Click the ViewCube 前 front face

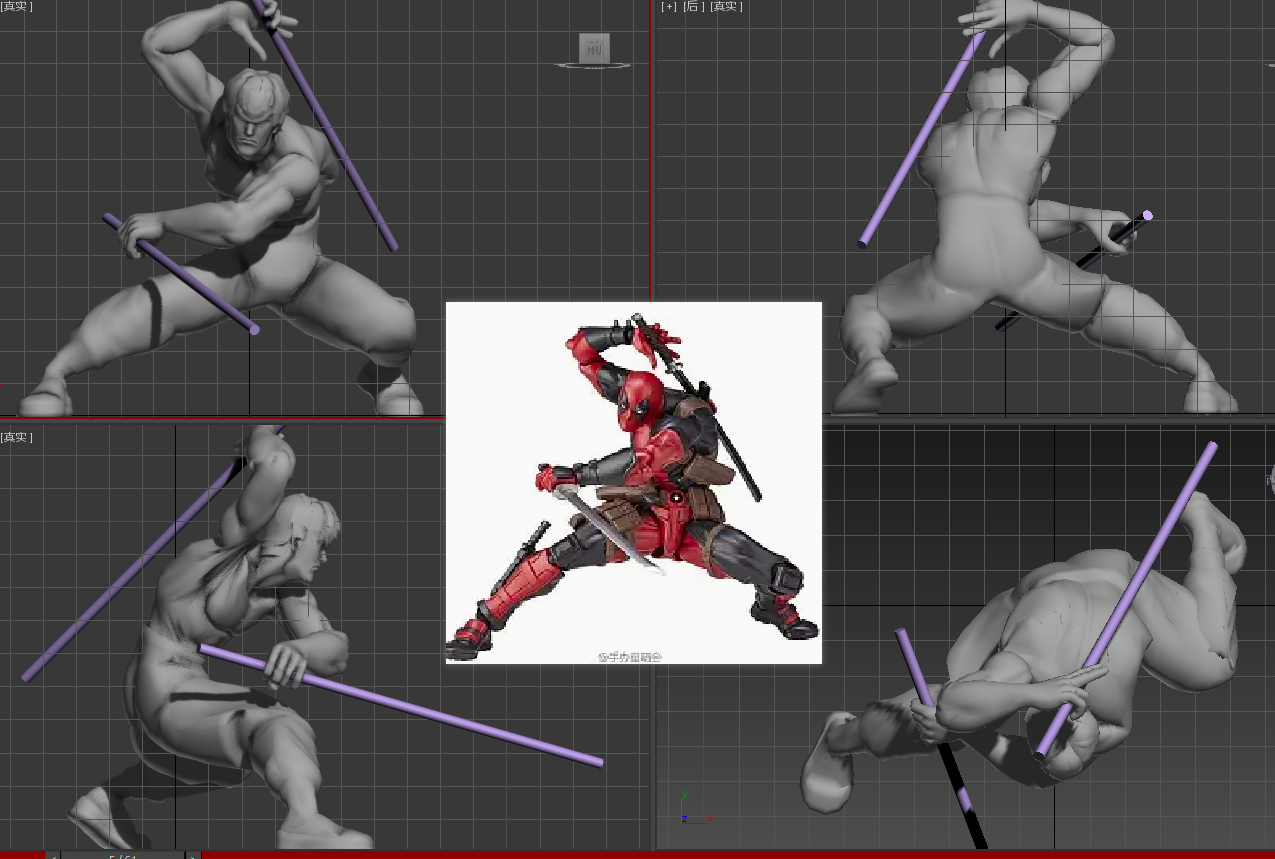pos(594,46)
